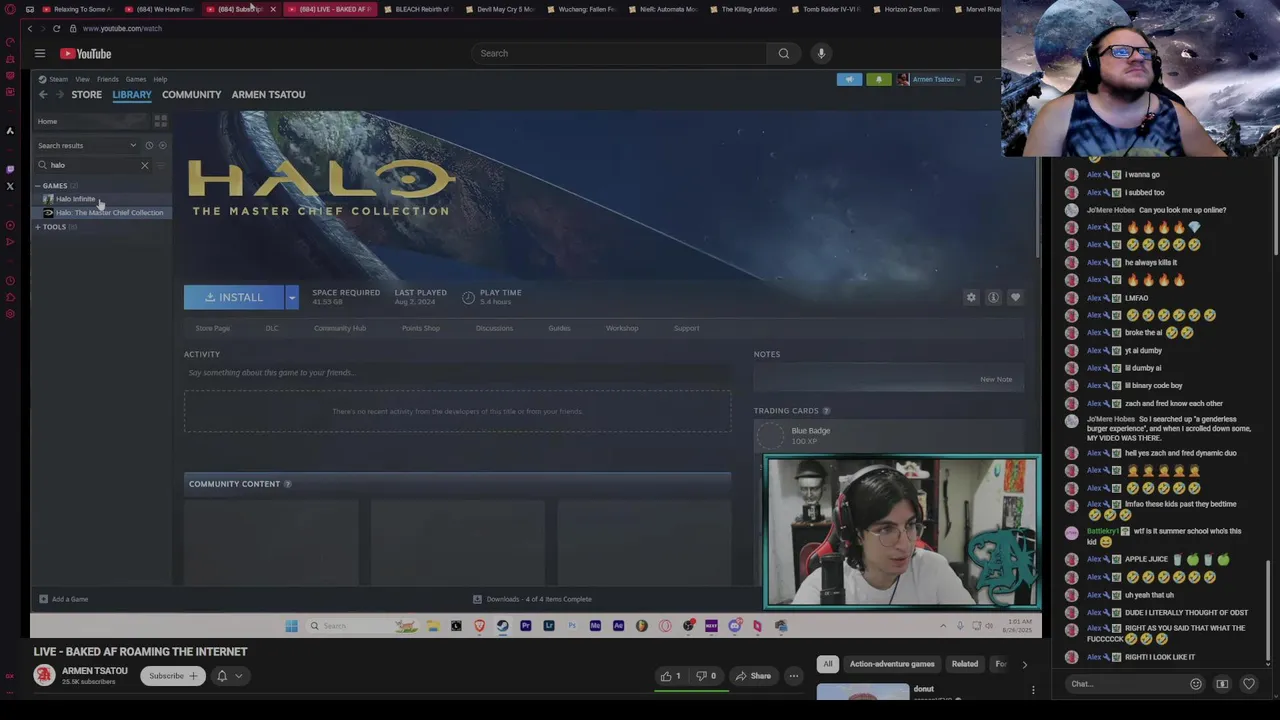Open the View menu in Steam
Viewport: 1280px width, 720px height.
pyautogui.click(x=83, y=79)
